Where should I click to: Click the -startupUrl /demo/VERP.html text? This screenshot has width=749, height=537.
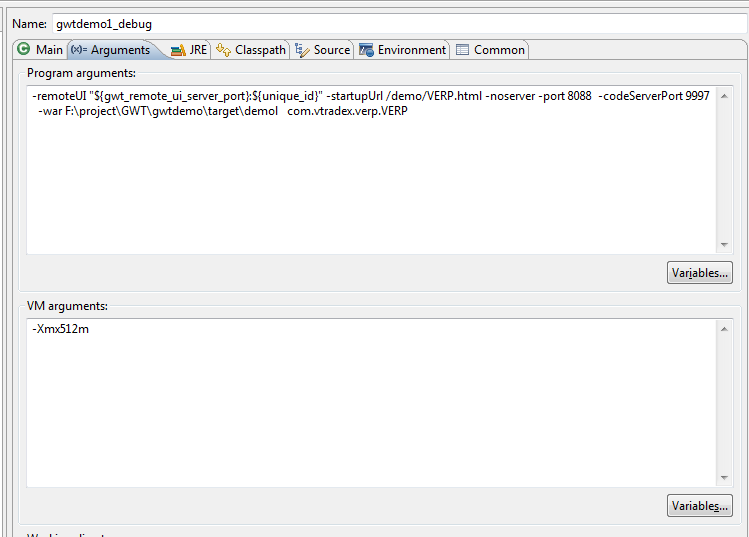404,96
